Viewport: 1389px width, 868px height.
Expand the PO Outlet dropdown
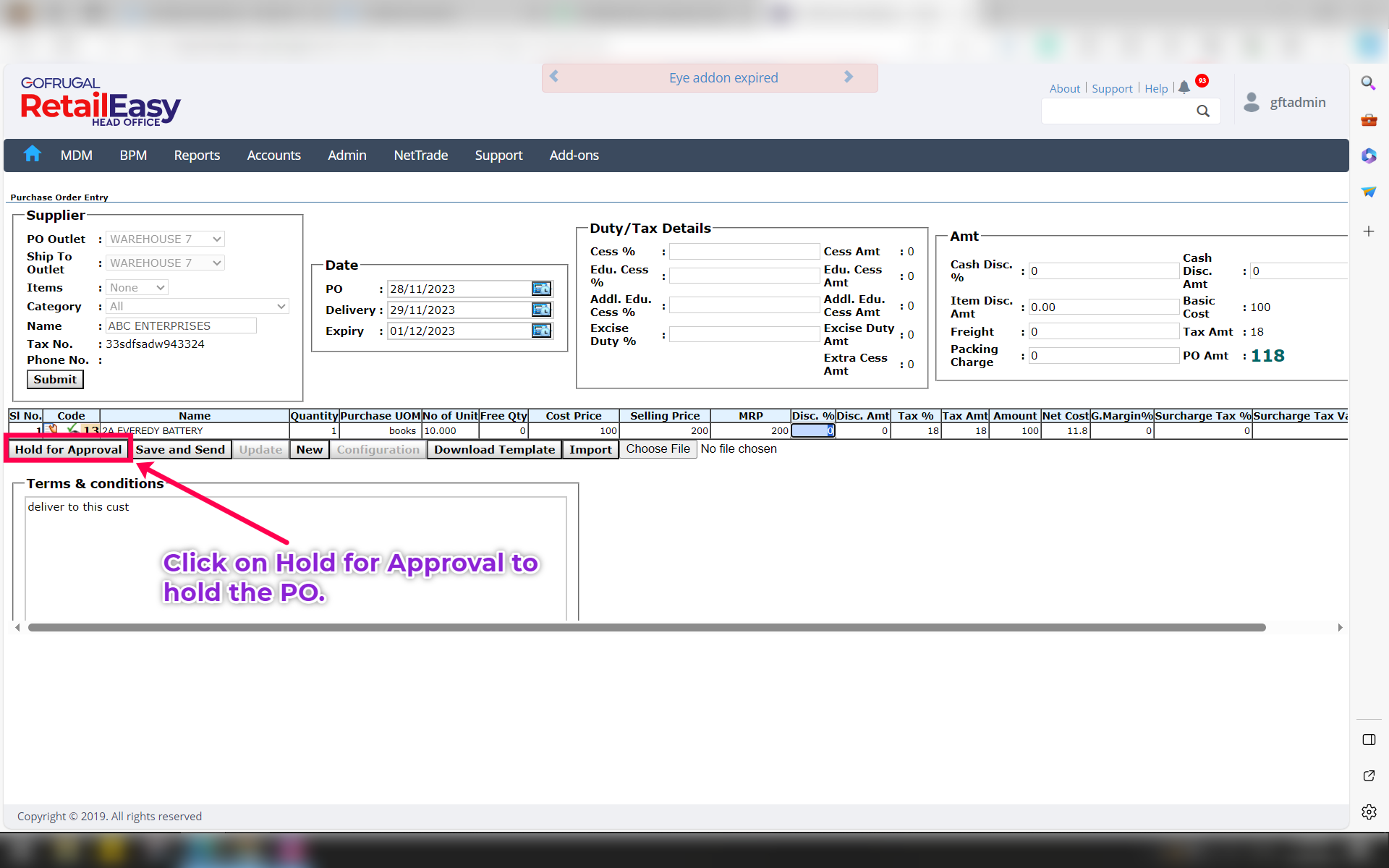coord(166,239)
